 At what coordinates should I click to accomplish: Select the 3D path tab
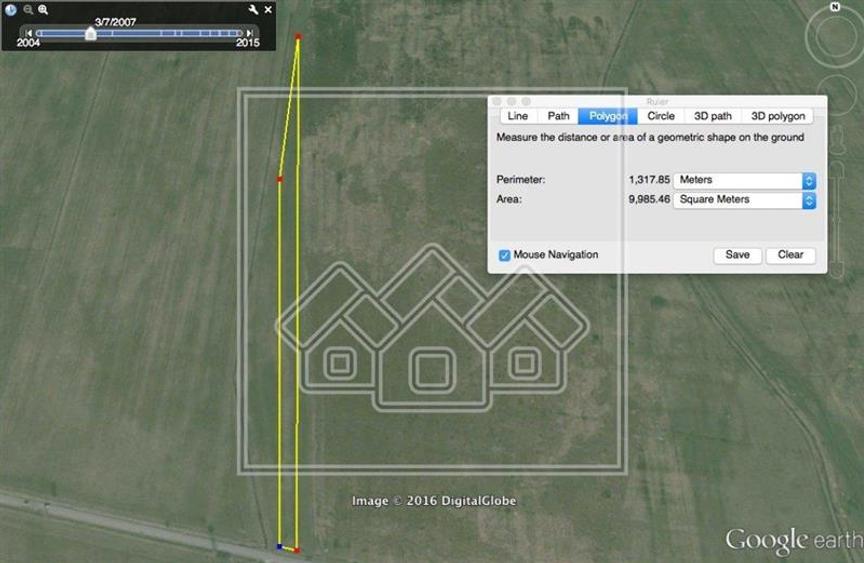click(712, 116)
